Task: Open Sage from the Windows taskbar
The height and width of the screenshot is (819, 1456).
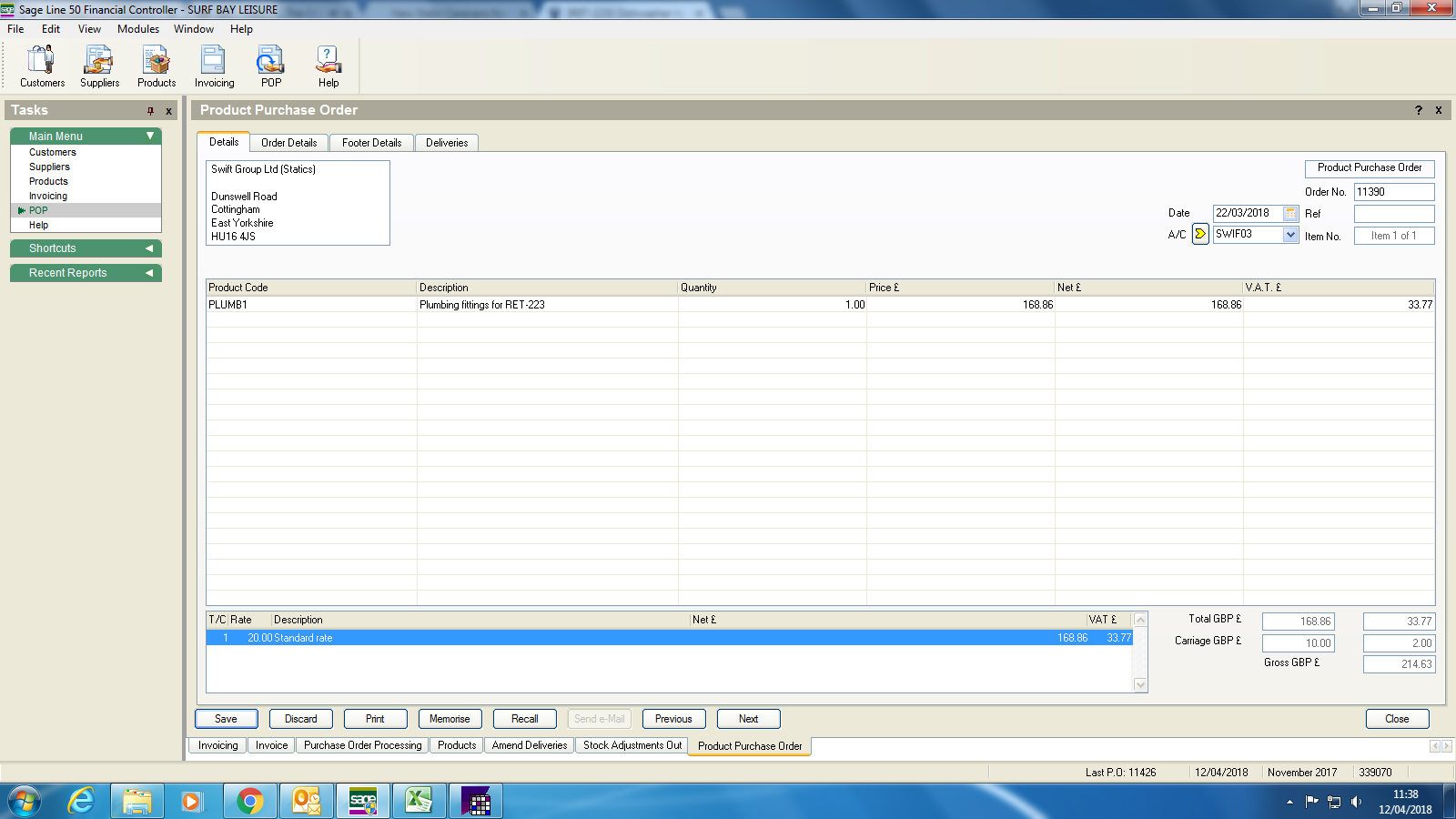Action: point(362,801)
